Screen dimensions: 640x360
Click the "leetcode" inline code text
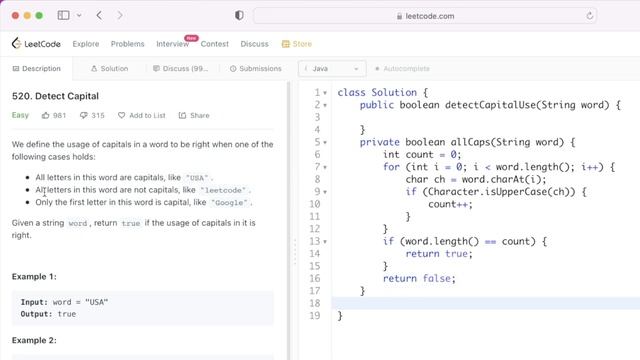(x=223, y=190)
